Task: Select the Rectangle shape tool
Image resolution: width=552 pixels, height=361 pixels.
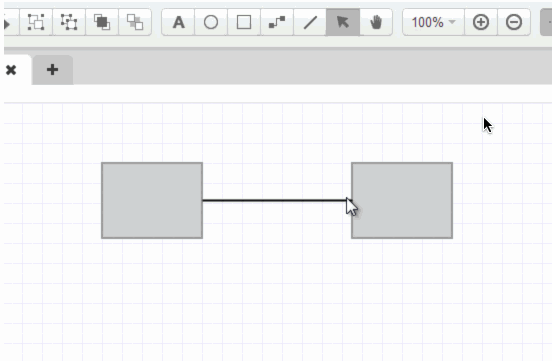Action: (244, 22)
